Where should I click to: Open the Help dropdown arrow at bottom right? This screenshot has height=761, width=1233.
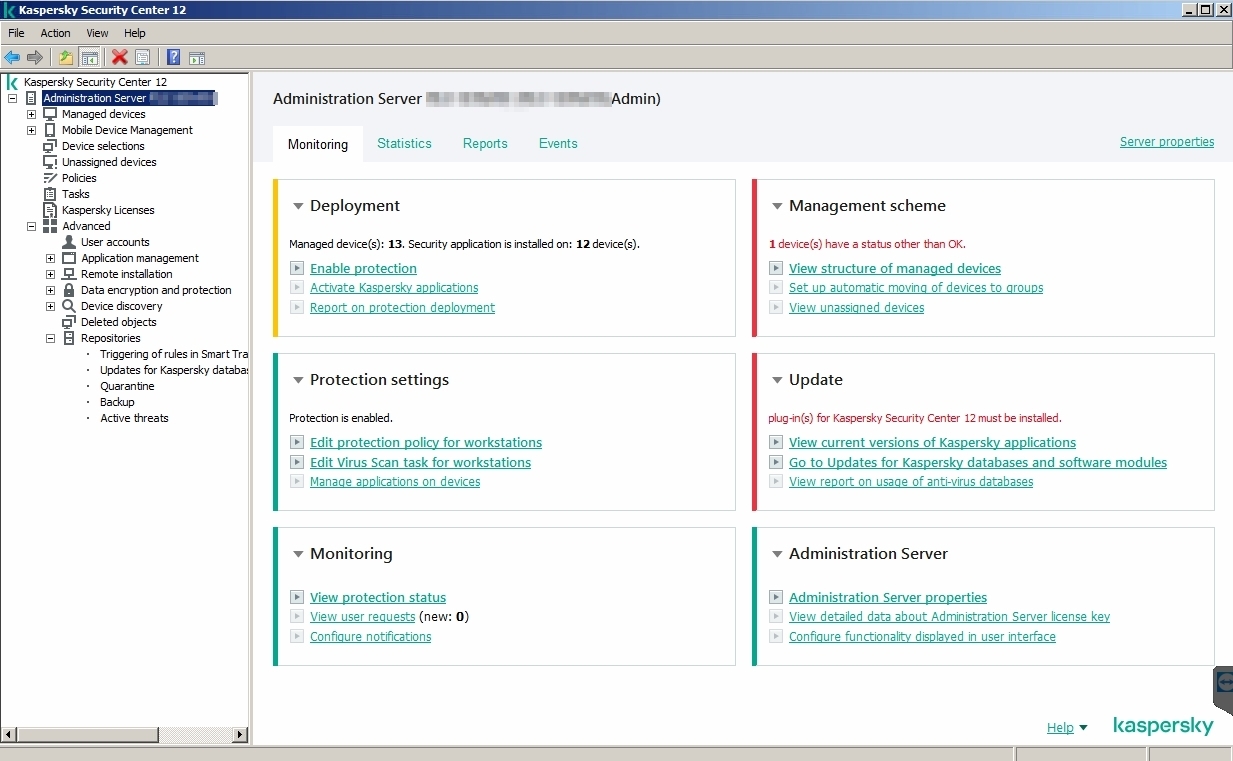coord(1084,728)
